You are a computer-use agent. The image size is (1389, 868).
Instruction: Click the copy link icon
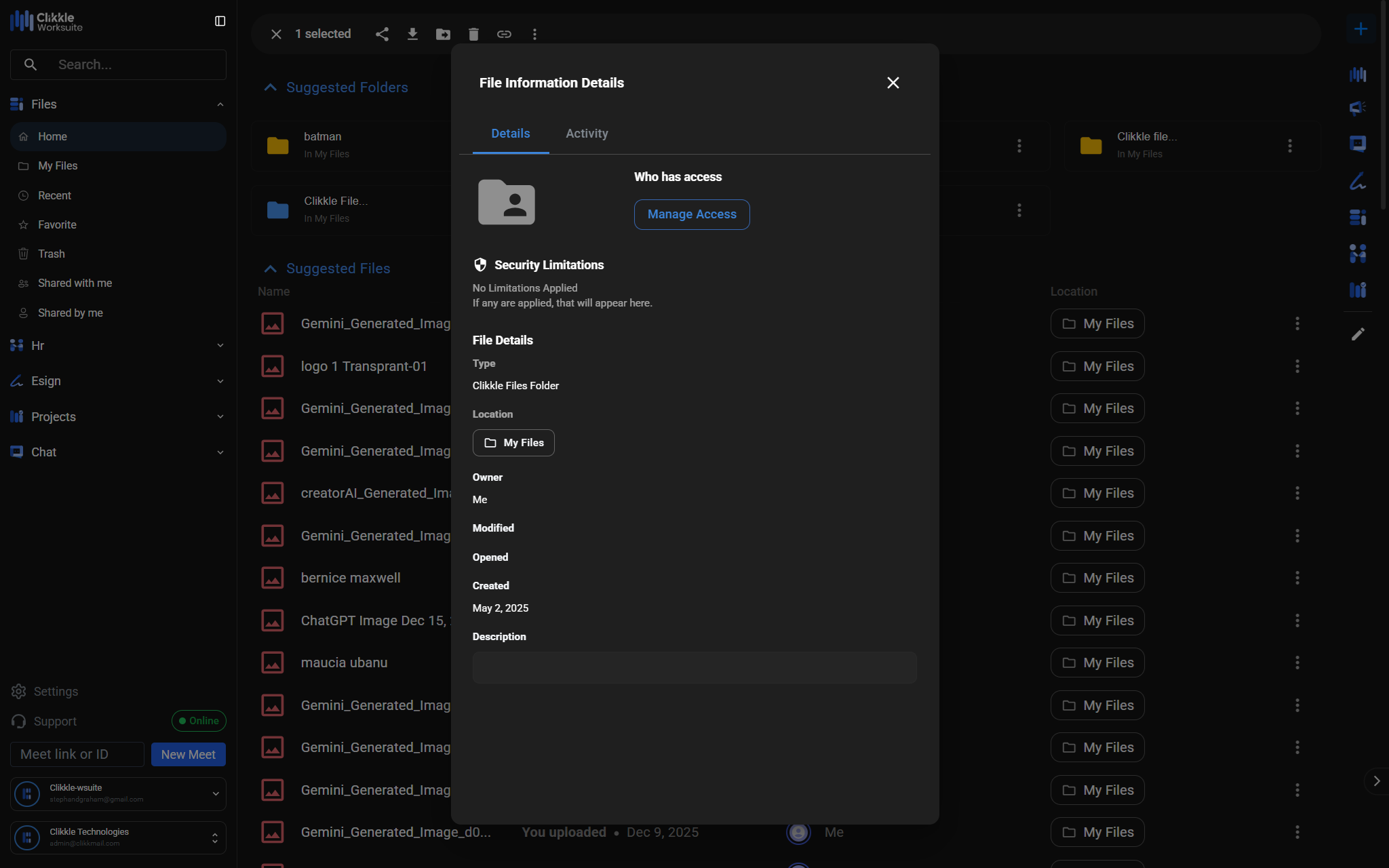click(504, 34)
